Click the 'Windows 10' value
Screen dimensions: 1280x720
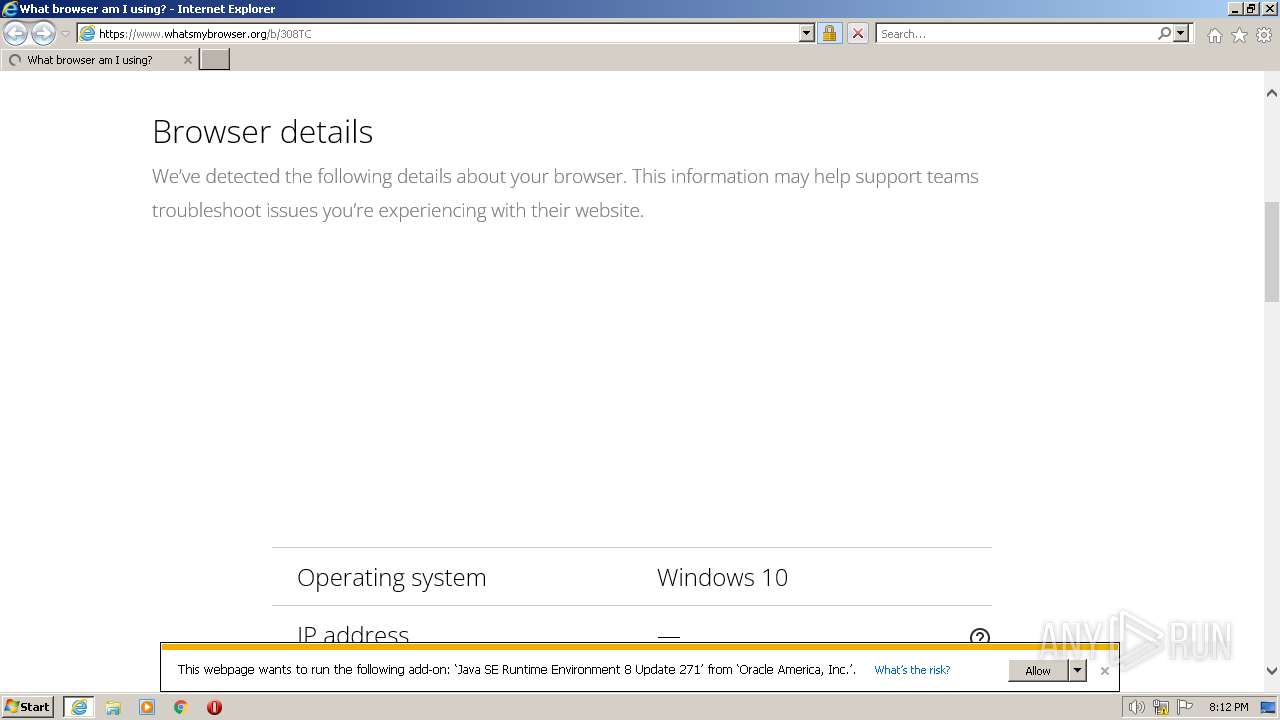(722, 578)
